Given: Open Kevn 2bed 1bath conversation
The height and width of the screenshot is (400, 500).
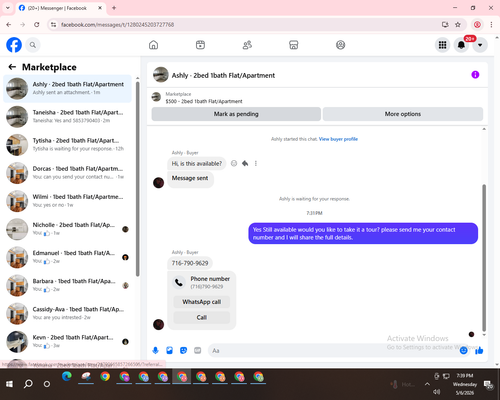Looking at the screenshot, I should coord(67,341).
